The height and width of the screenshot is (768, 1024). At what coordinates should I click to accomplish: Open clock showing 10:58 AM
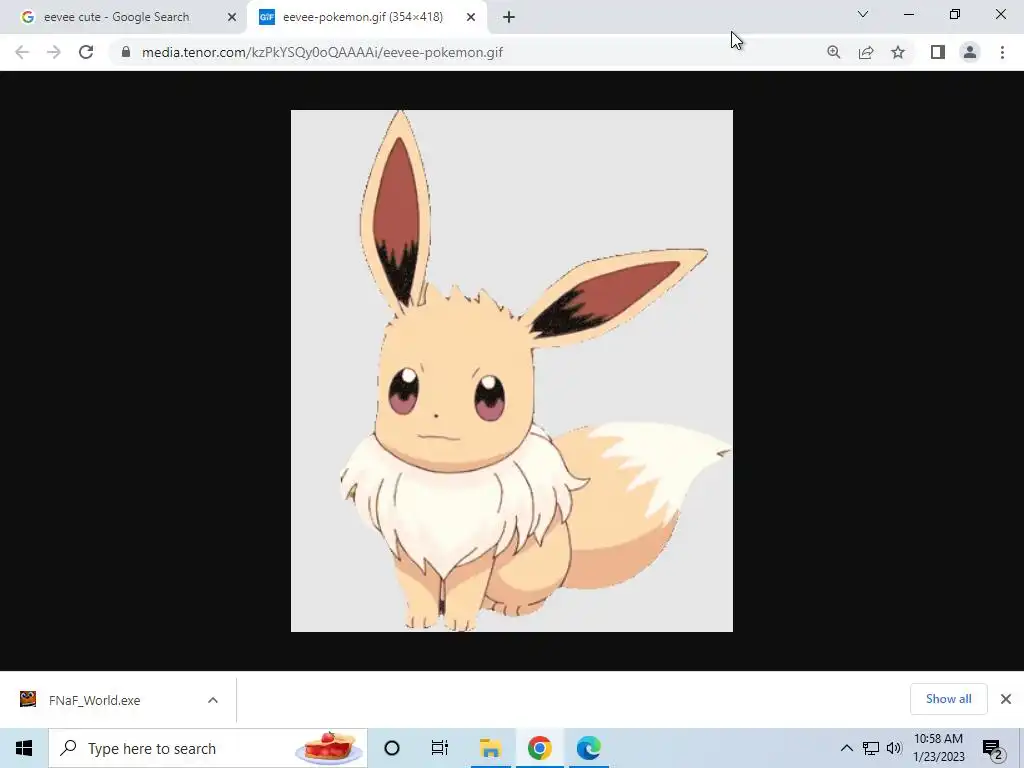pyautogui.click(x=938, y=748)
